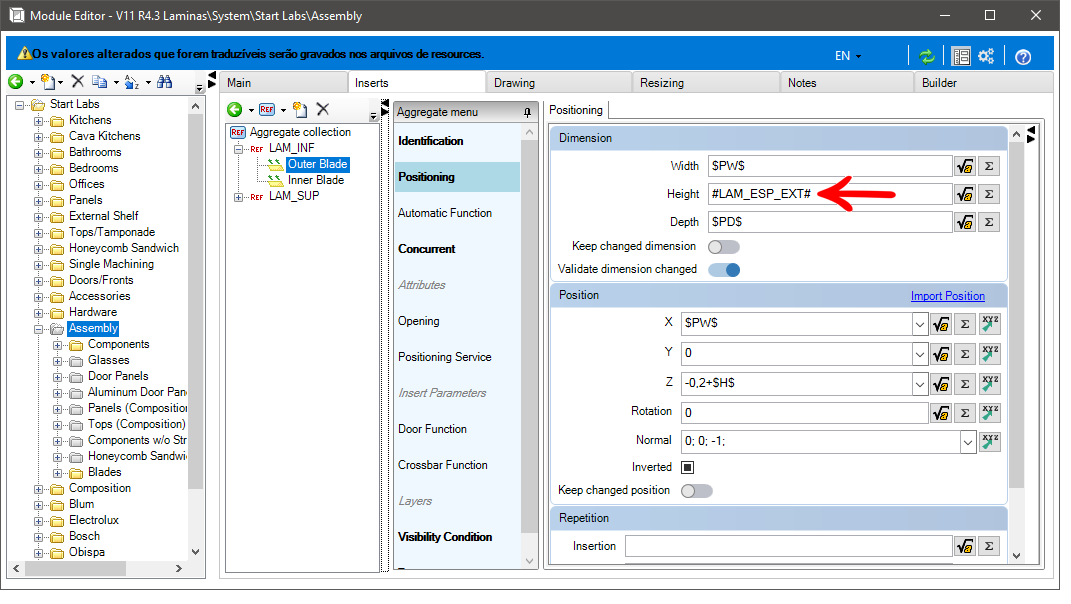Click the Insertion input field
The height and width of the screenshot is (604, 1071).
[788, 546]
